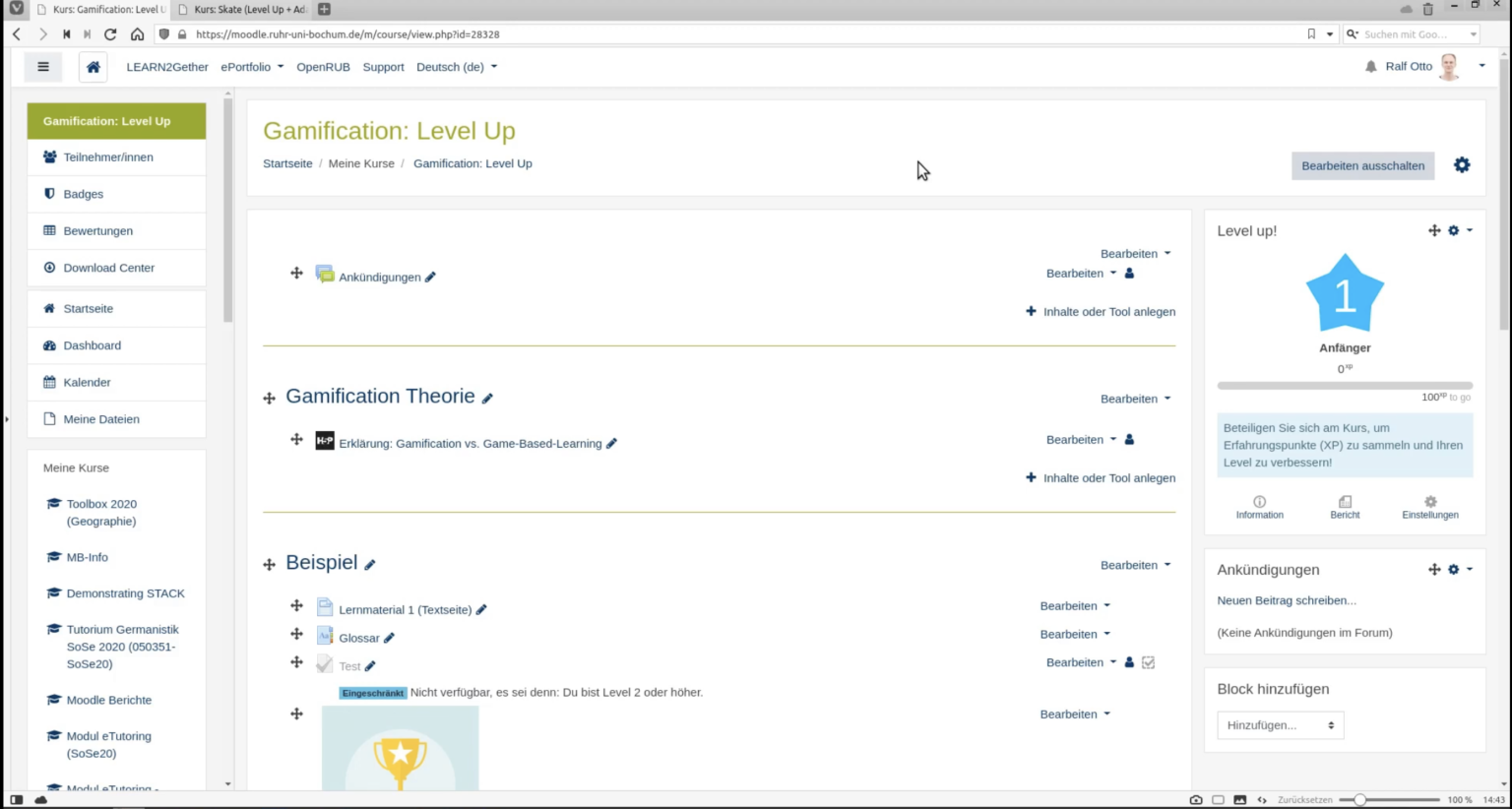Click Inhalte oder Tool anlegen under Ankündigungen
Image resolution: width=1512 pixels, height=809 pixels.
pos(1101,311)
